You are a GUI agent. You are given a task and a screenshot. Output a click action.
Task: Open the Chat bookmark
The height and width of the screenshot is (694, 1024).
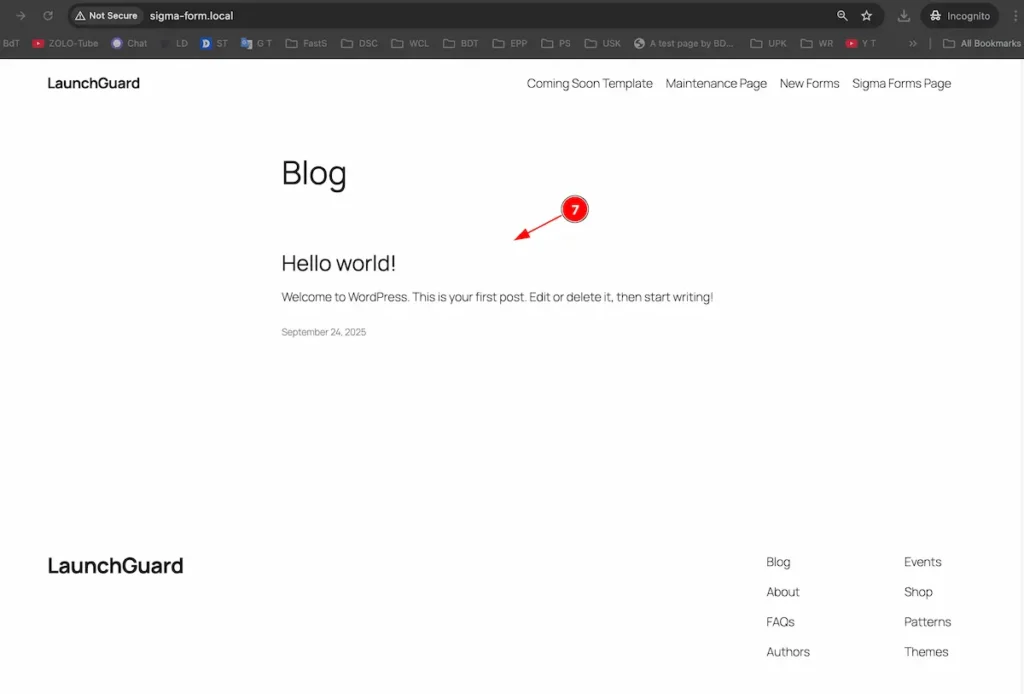[x=129, y=43]
